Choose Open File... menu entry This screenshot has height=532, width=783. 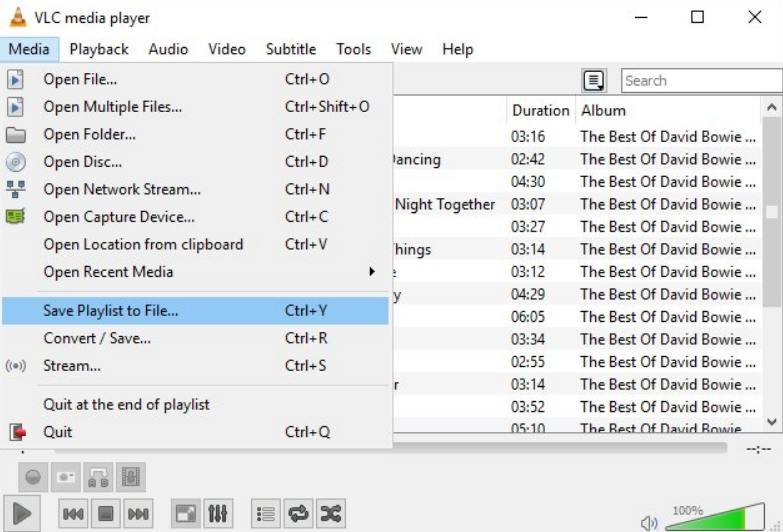pyautogui.click(x=195, y=79)
